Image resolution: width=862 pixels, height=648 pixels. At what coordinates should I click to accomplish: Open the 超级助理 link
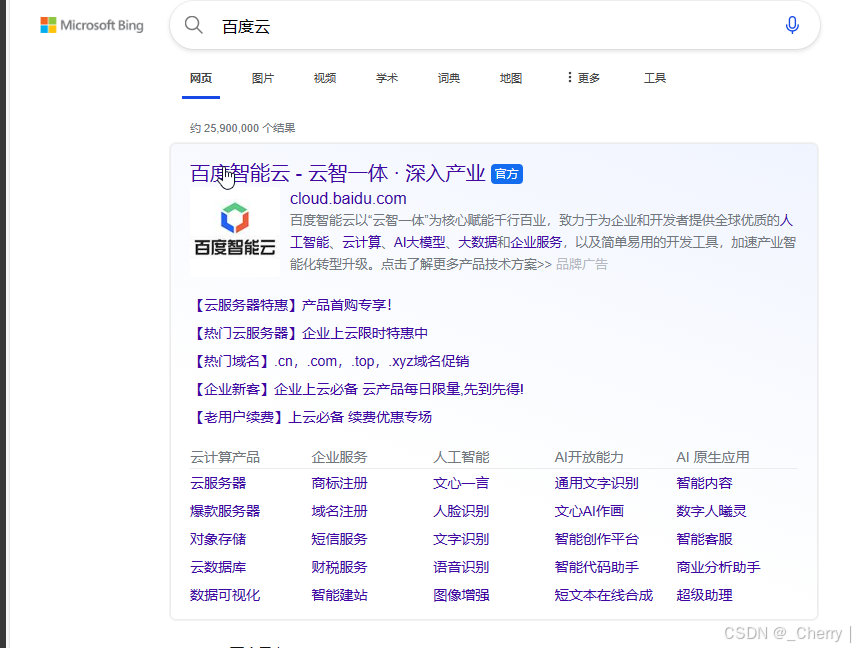click(x=704, y=595)
